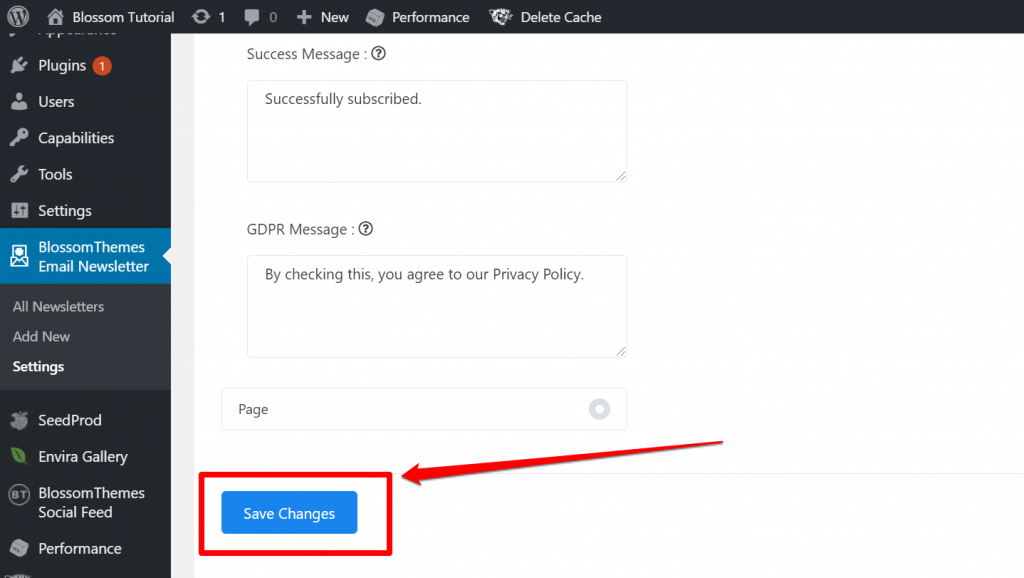This screenshot has width=1024, height=578.
Task: Open the New content dropdown
Action: coord(323,17)
